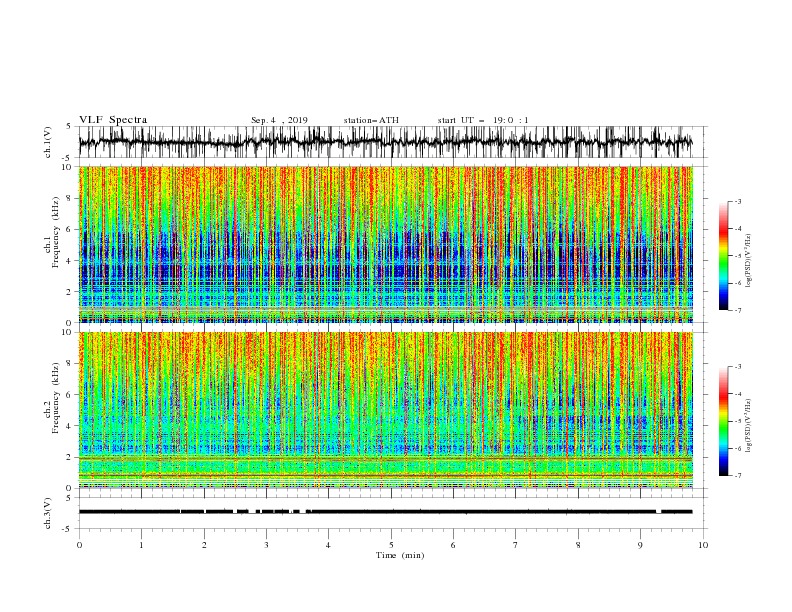Viewport: 792px width, 612px height.
Task: Click time-axis tick label "0"
Action: pyautogui.click(x=79, y=545)
